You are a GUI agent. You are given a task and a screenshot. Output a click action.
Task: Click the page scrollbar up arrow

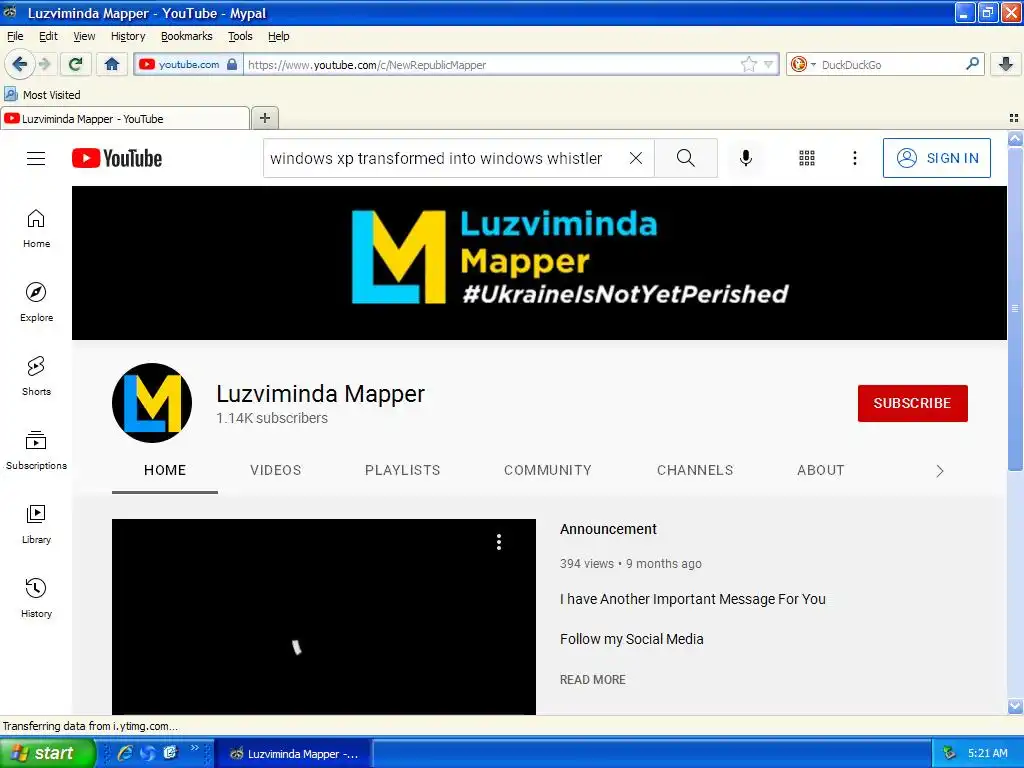click(1015, 138)
